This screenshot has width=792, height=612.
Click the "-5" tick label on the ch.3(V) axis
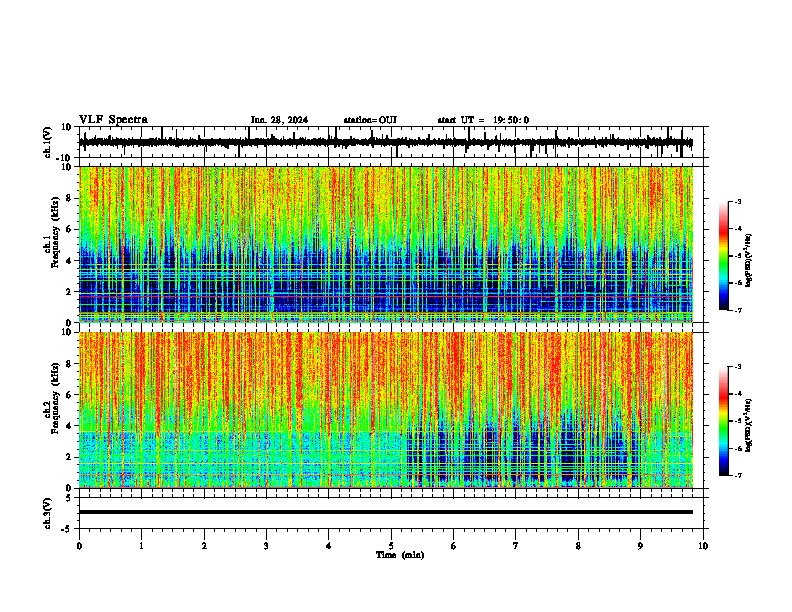pyautogui.click(x=68, y=529)
